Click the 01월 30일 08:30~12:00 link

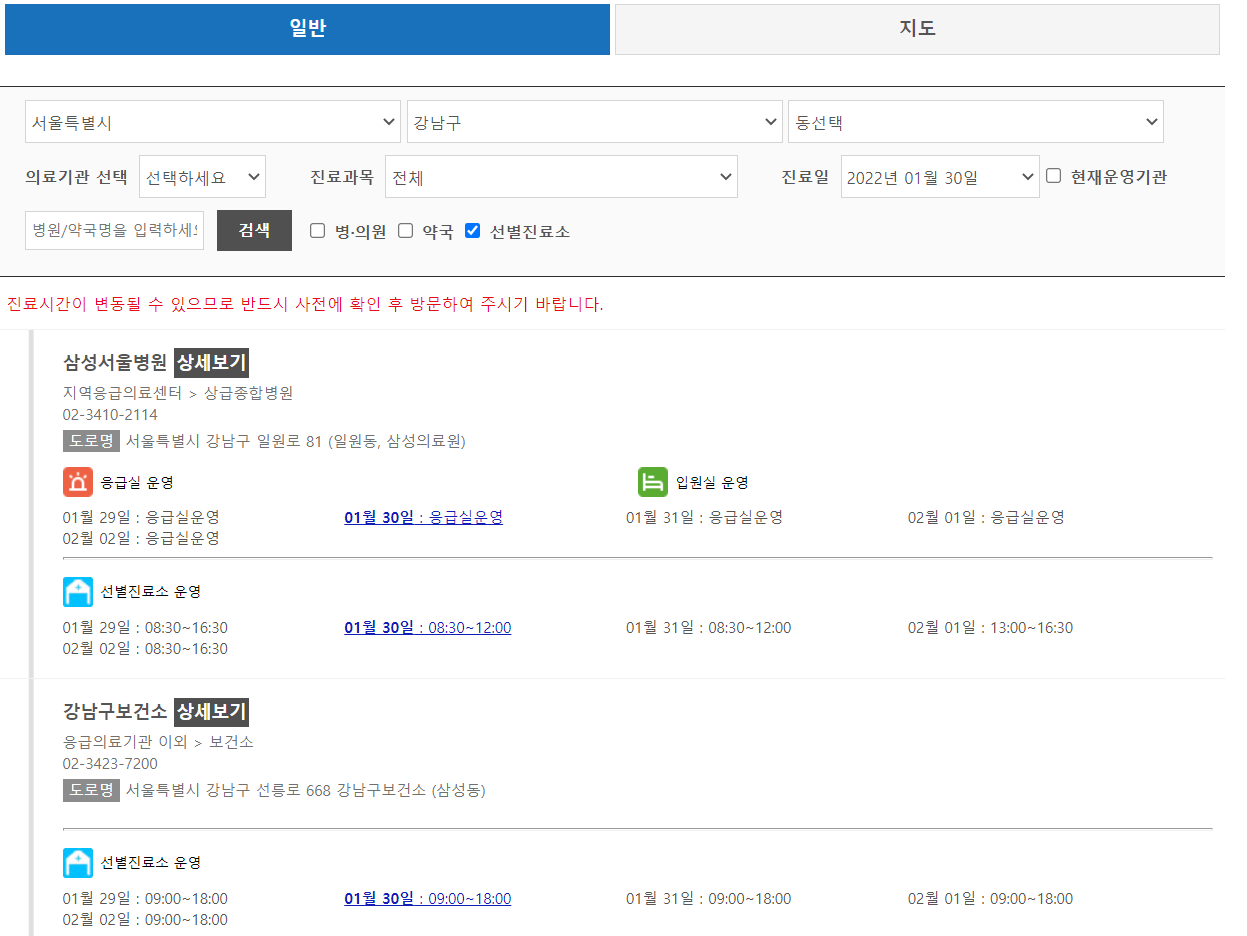coord(427,628)
